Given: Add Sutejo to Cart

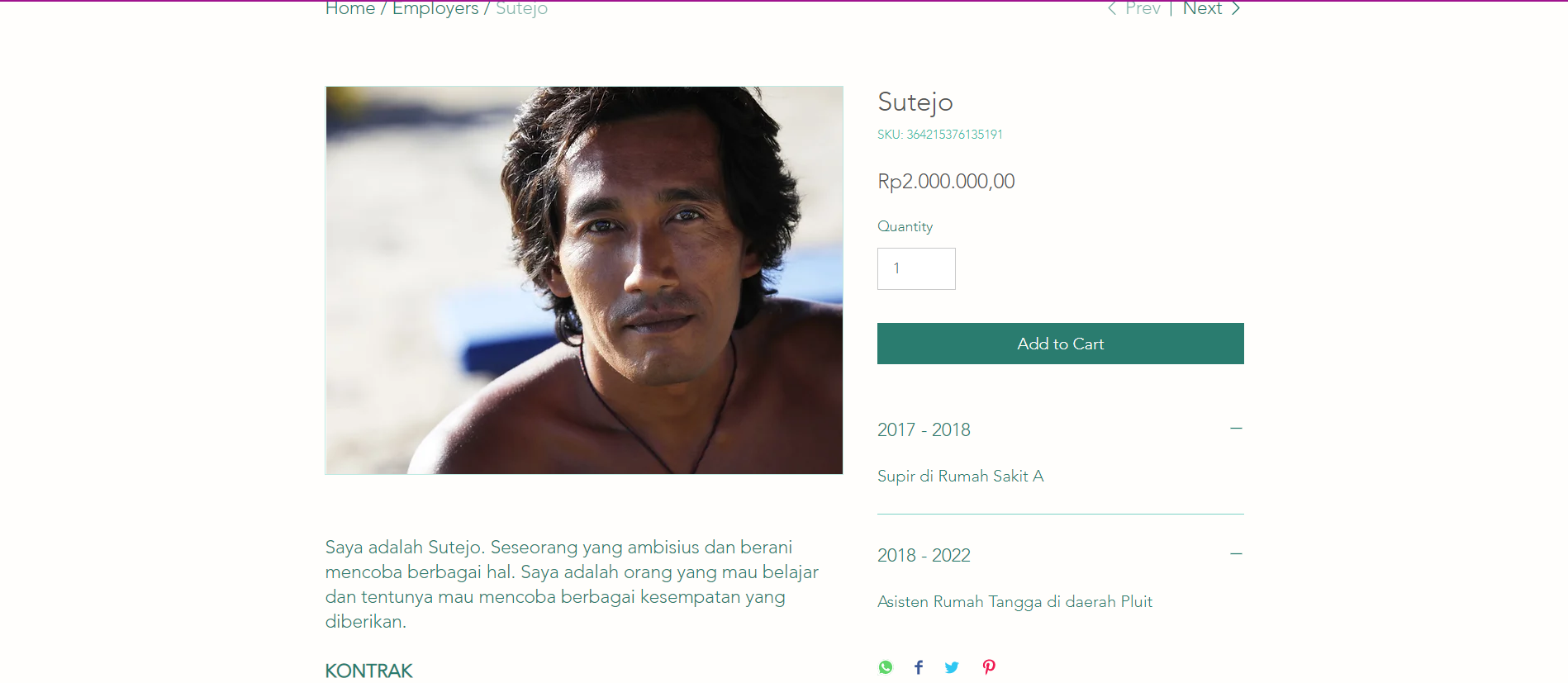Looking at the screenshot, I should click(1061, 344).
